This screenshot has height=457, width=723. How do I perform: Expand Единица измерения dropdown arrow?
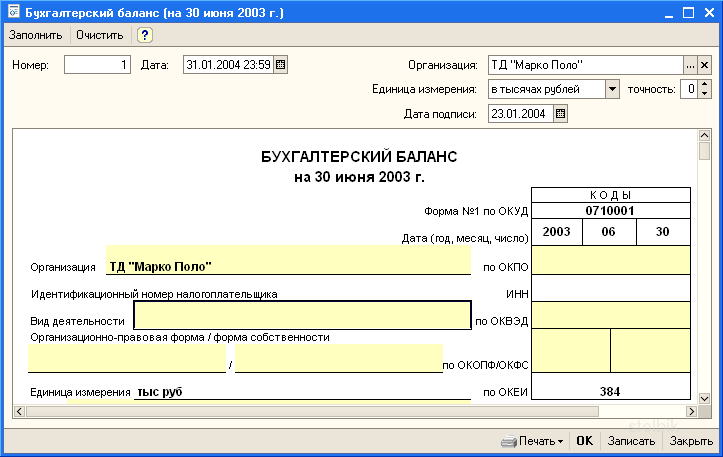(x=612, y=89)
